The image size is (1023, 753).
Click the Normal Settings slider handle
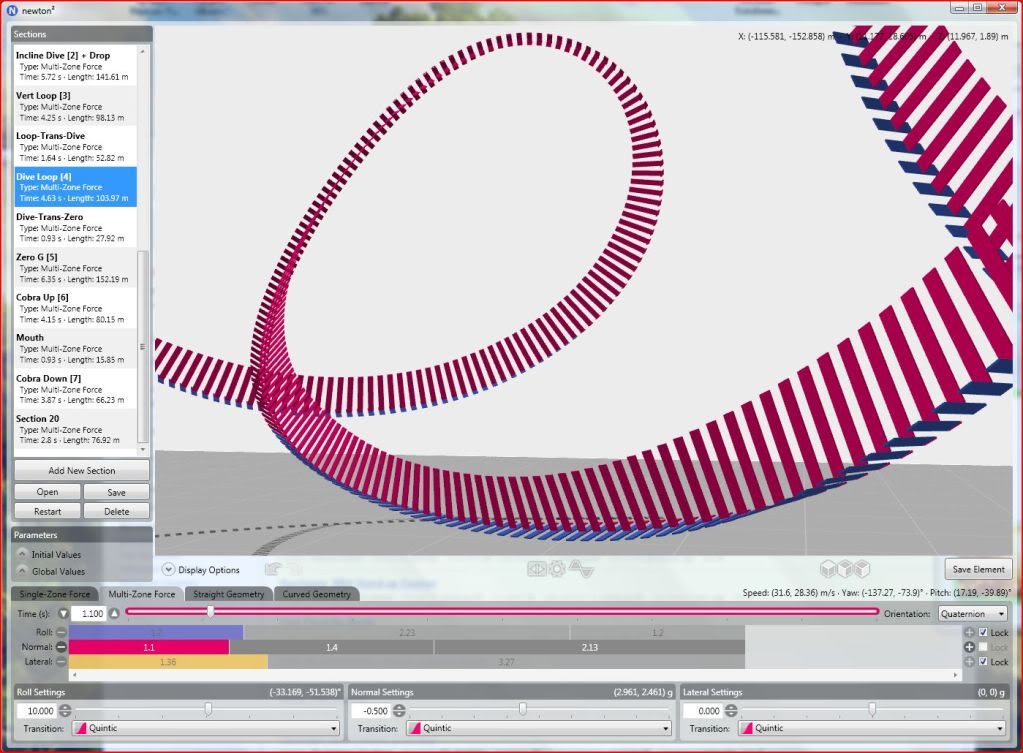click(x=523, y=709)
